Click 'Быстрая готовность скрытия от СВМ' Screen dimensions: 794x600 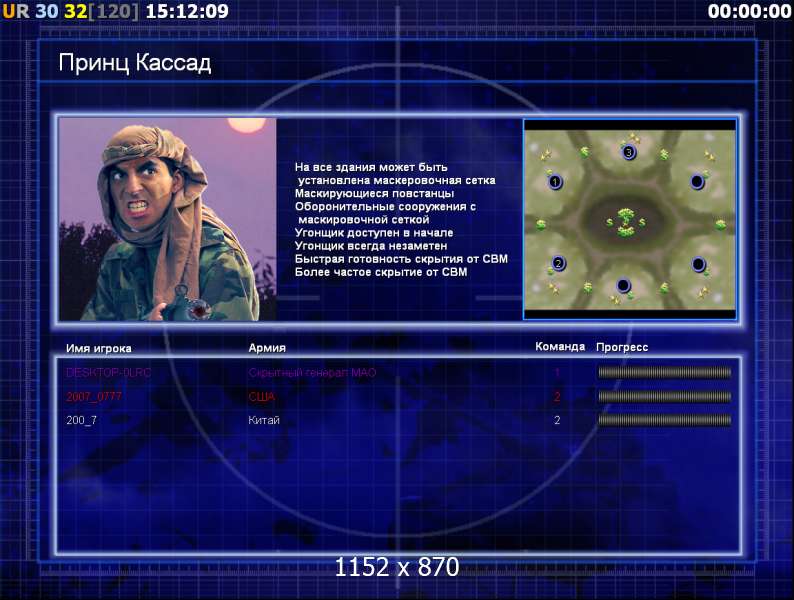pyautogui.click(x=401, y=259)
